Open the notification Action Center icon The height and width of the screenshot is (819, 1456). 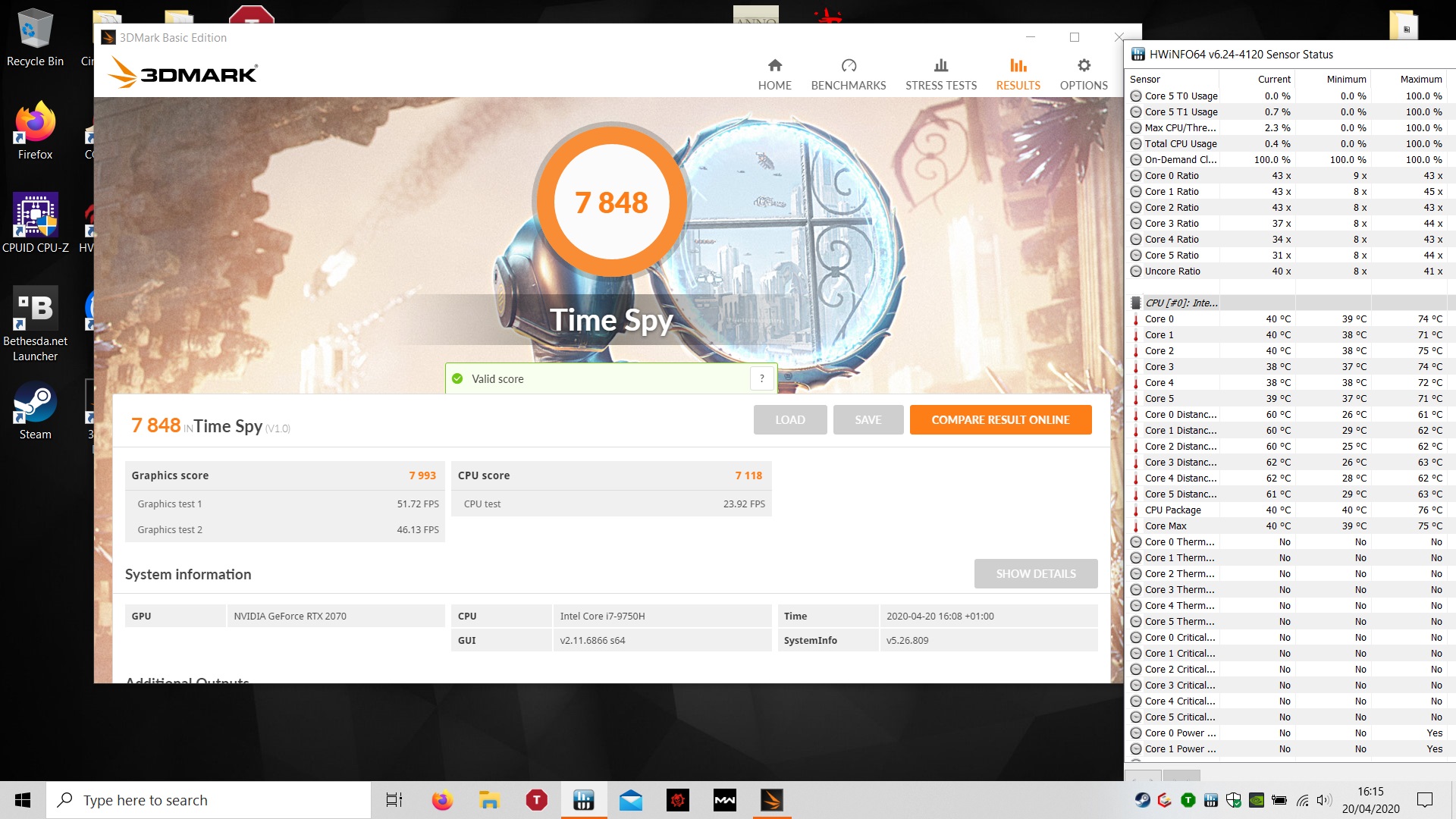point(1425,800)
